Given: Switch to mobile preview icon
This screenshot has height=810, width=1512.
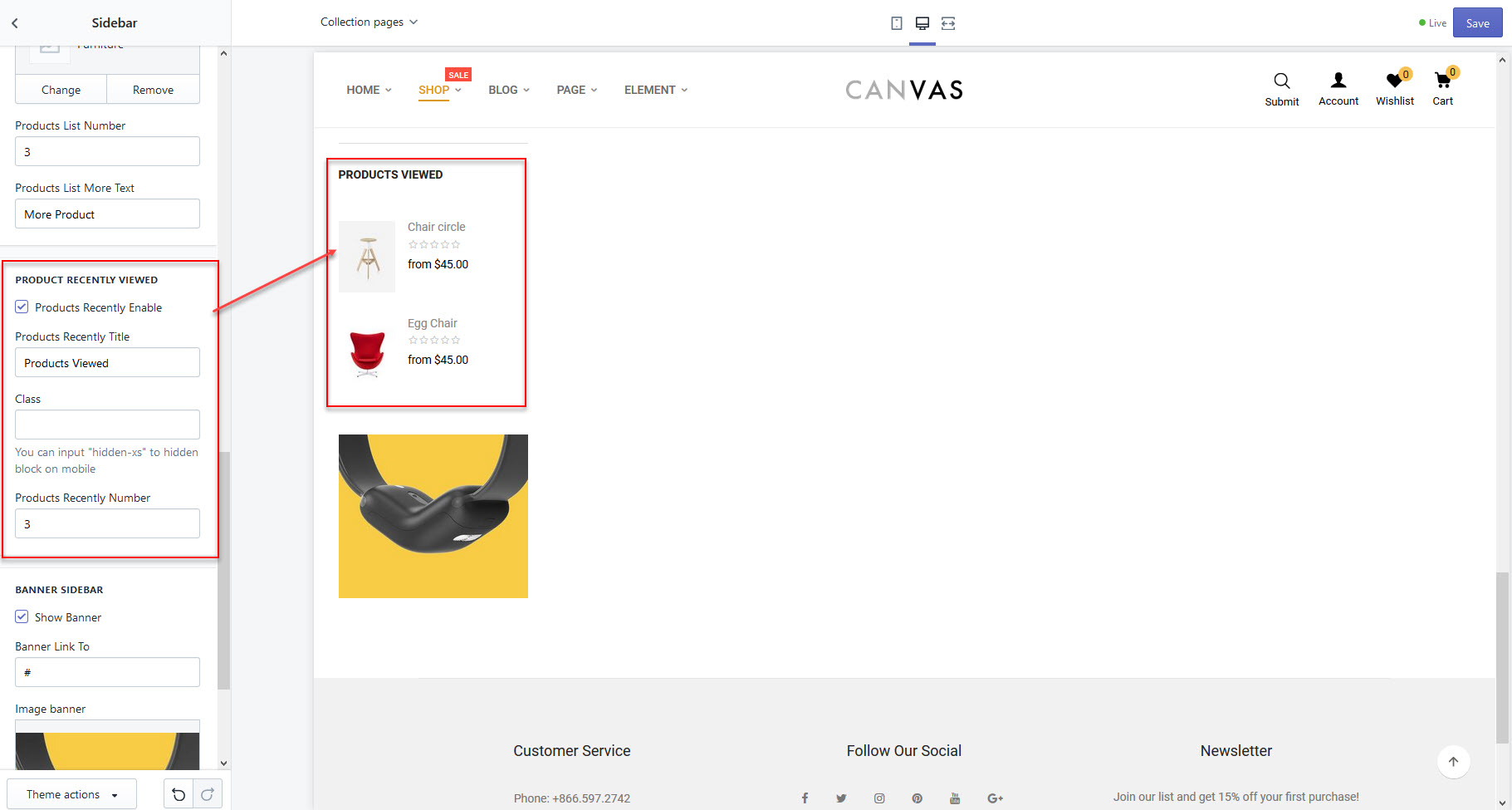Looking at the screenshot, I should [x=897, y=23].
